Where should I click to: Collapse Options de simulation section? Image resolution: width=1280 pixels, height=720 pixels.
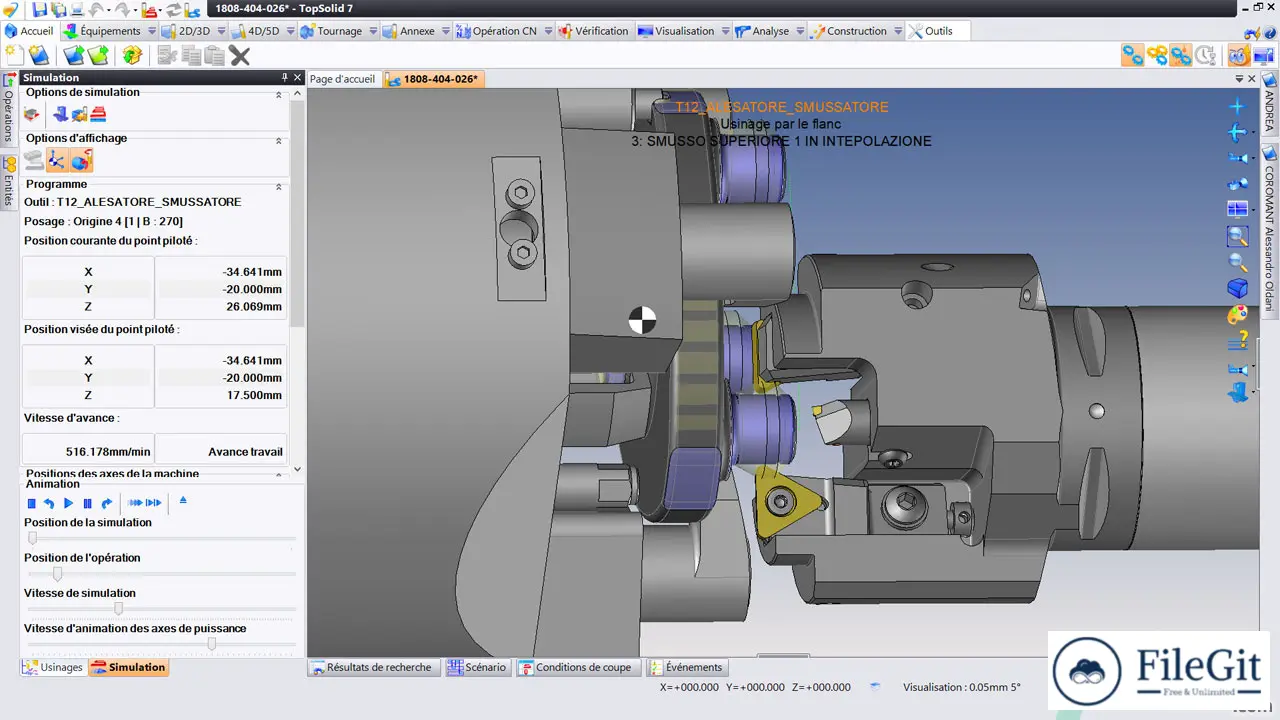(279, 95)
